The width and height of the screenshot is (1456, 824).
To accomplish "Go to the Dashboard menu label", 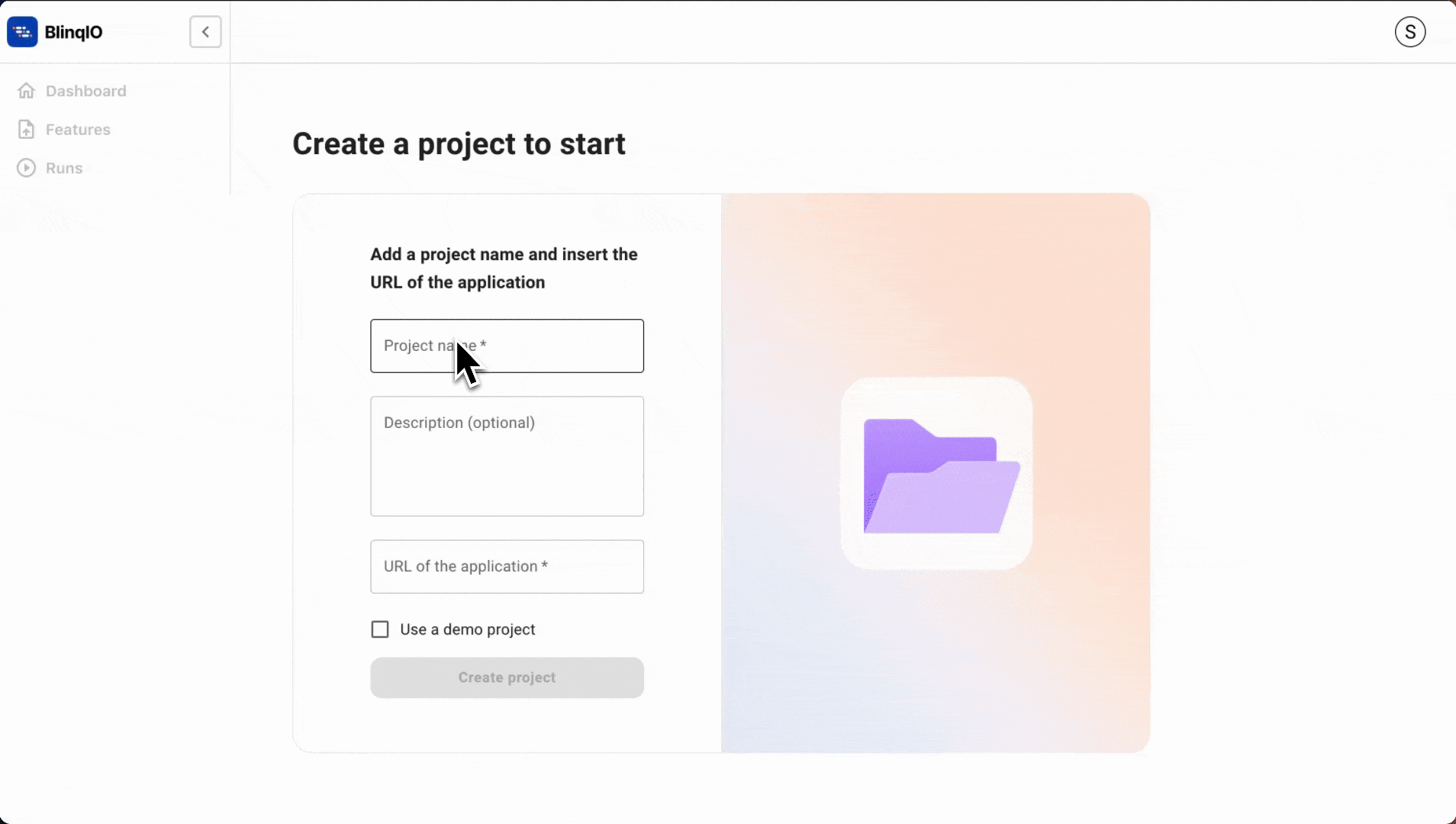I will [85, 91].
